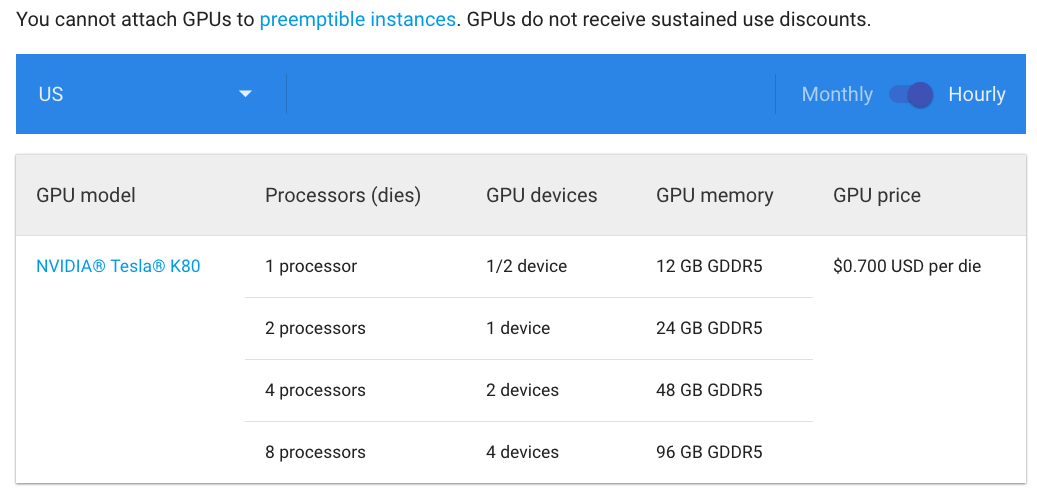The image size is (1037, 492).
Task: Select the 8 processors row cell
Action: coord(315,452)
